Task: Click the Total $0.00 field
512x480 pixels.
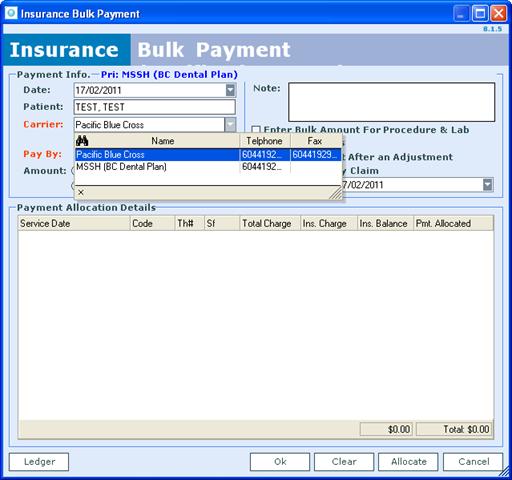Action: point(454,429)
